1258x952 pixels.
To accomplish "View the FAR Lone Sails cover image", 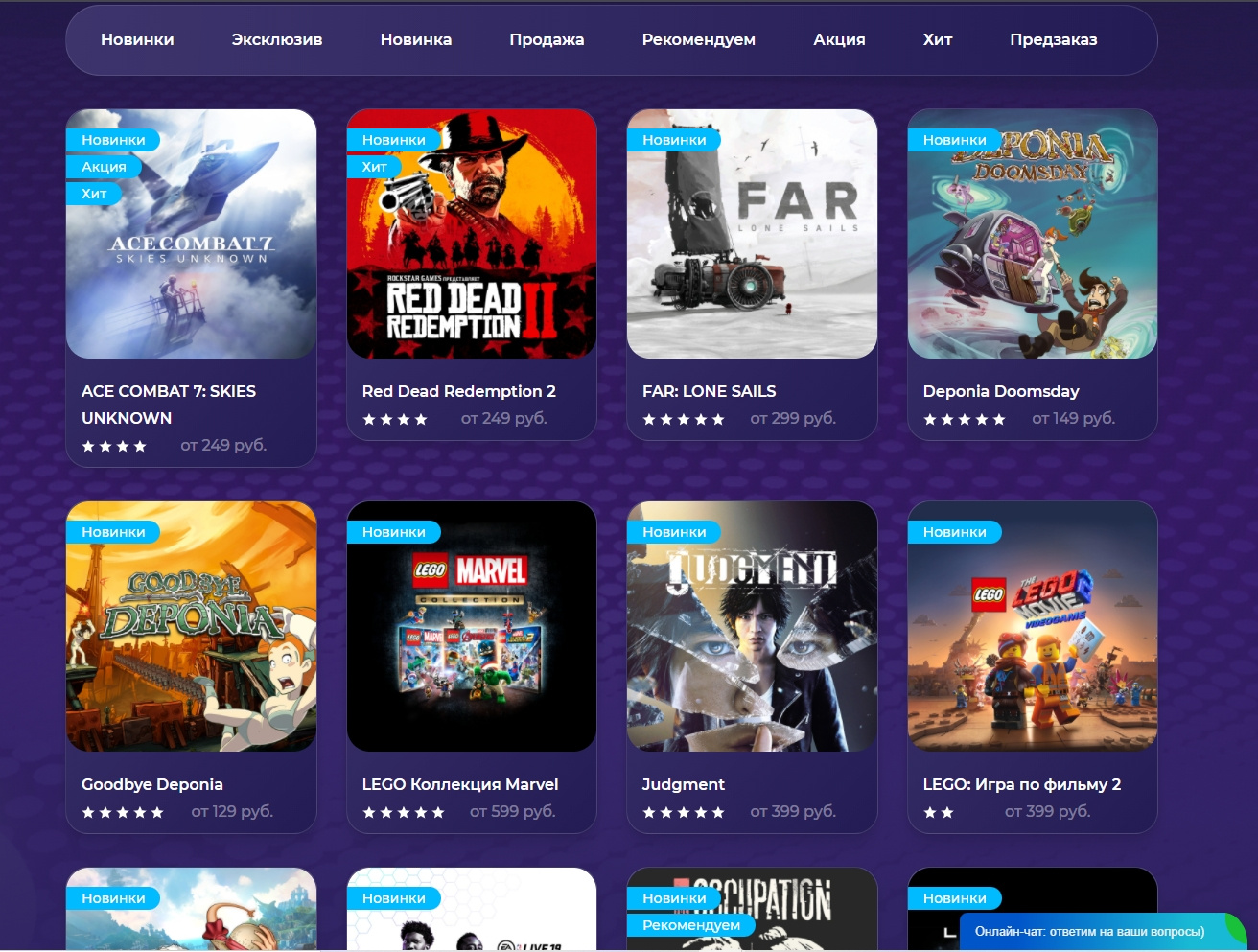I will [752, 234].
